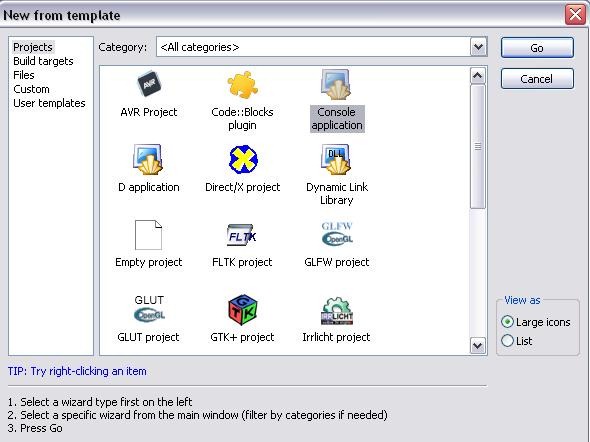Click the "D application" label
This screenshot has width=590, height=442.
pos(149,187)
